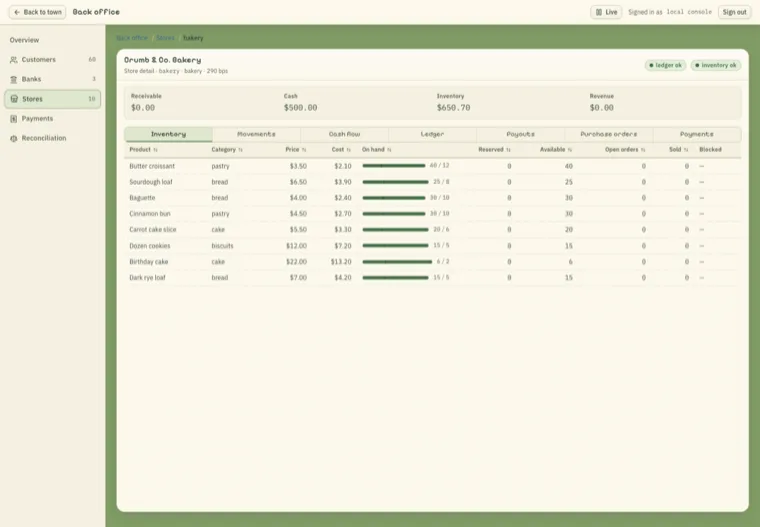
Task: Click the bakery breadcrumb text
Action: point(193,38)
